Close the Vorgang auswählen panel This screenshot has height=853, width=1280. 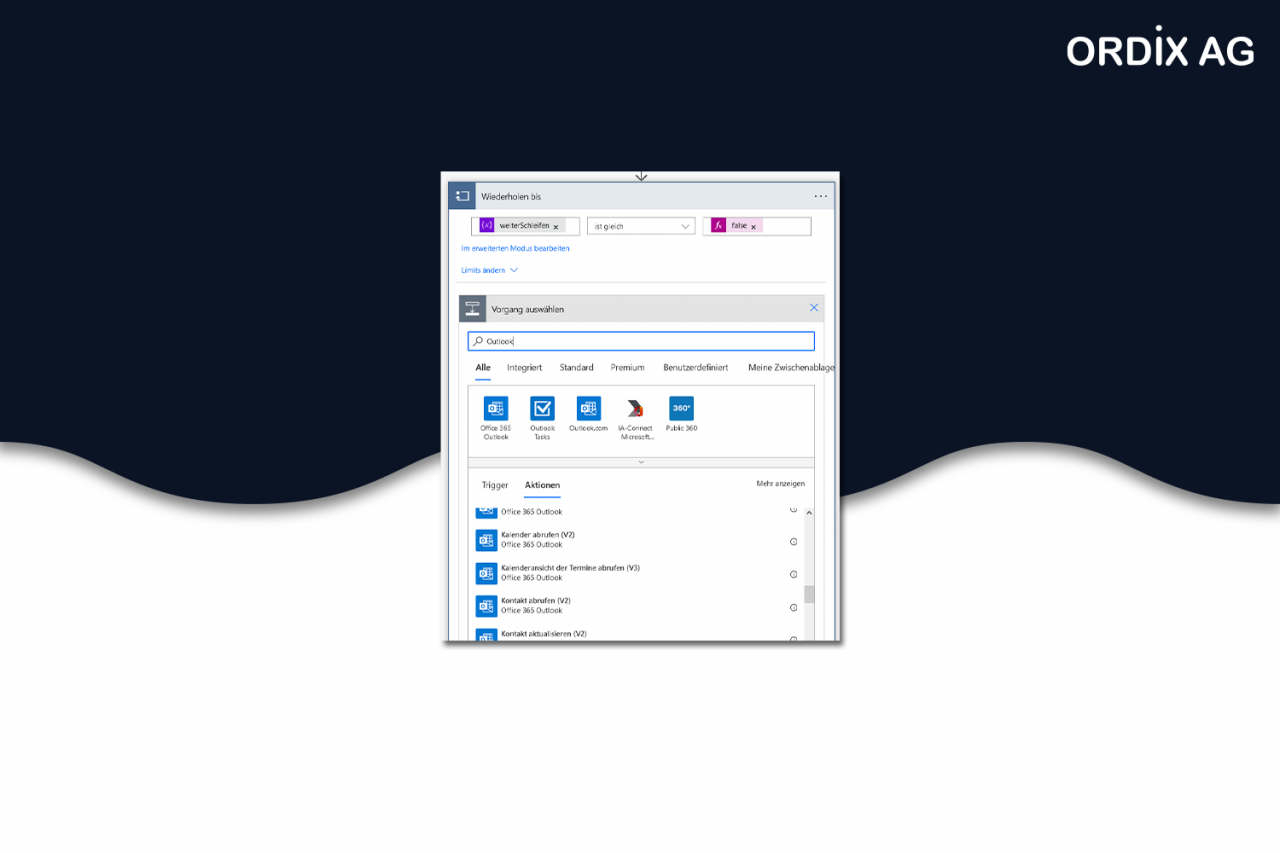pyautogui.click(x=814, y=308)
